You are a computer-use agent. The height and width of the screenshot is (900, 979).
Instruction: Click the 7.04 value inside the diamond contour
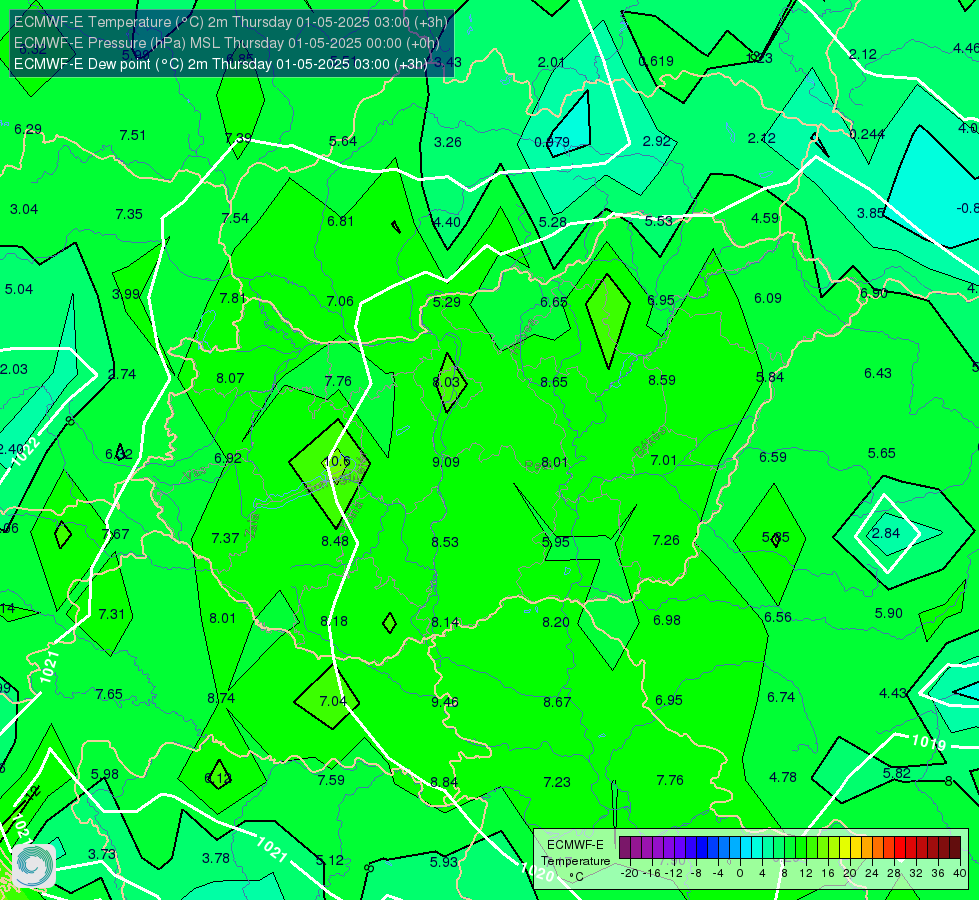[333, 701]
